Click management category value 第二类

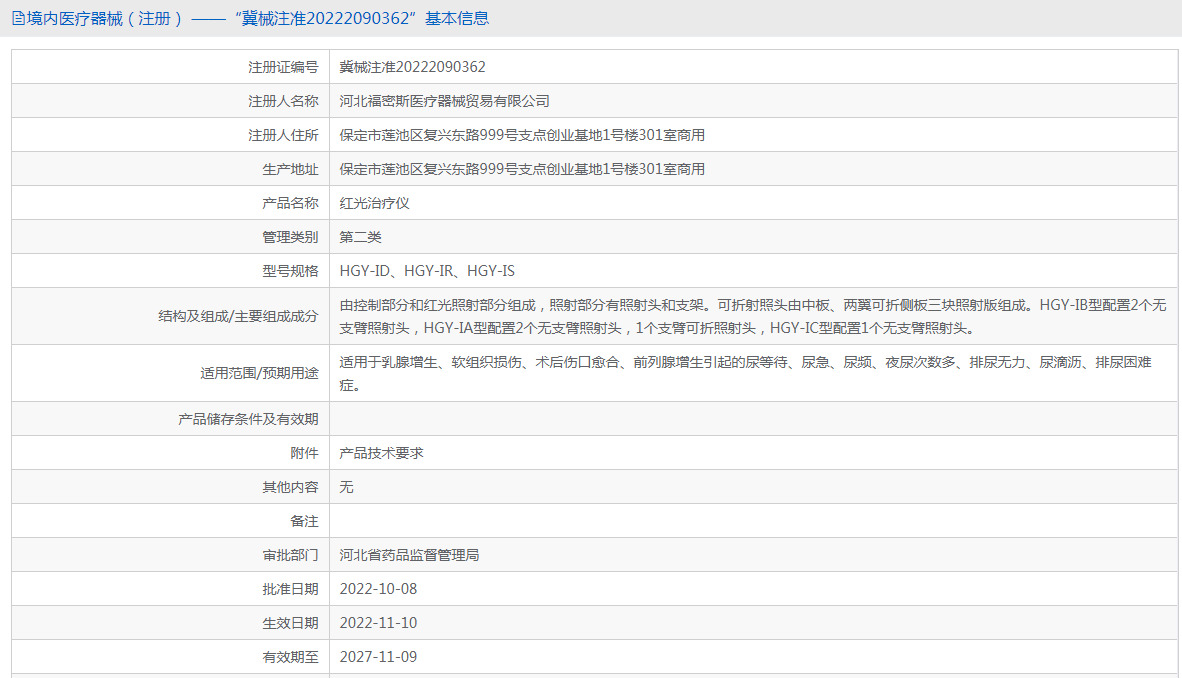pyautogui.click(x=360, y=237)
